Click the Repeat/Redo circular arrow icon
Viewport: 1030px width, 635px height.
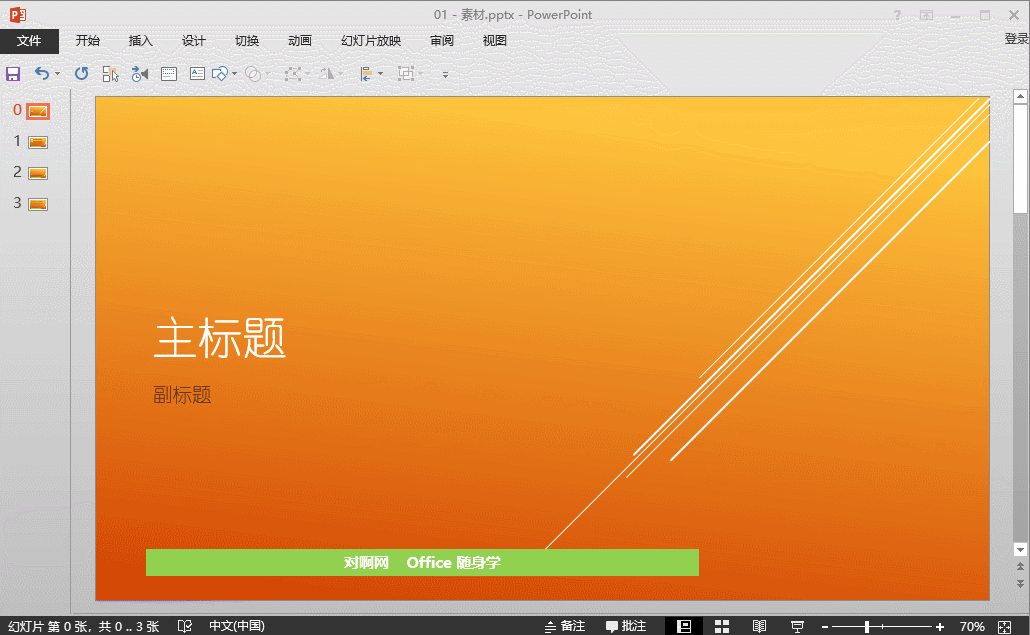tap(81, 74)
